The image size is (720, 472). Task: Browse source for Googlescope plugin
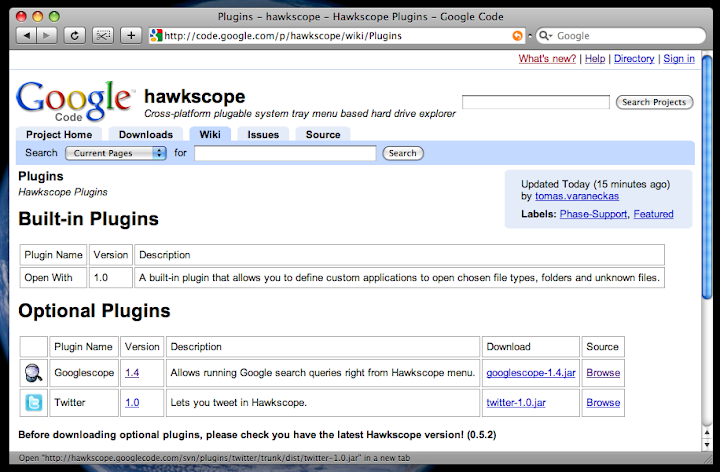(603, 373)
